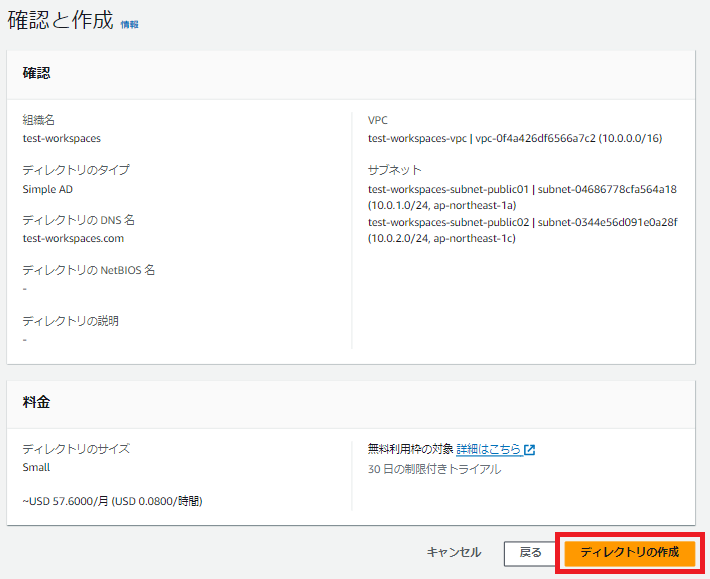Viewport: 710px width, 579px height.
Task: Click the 確認と作成 page heading
Action: 60,20
